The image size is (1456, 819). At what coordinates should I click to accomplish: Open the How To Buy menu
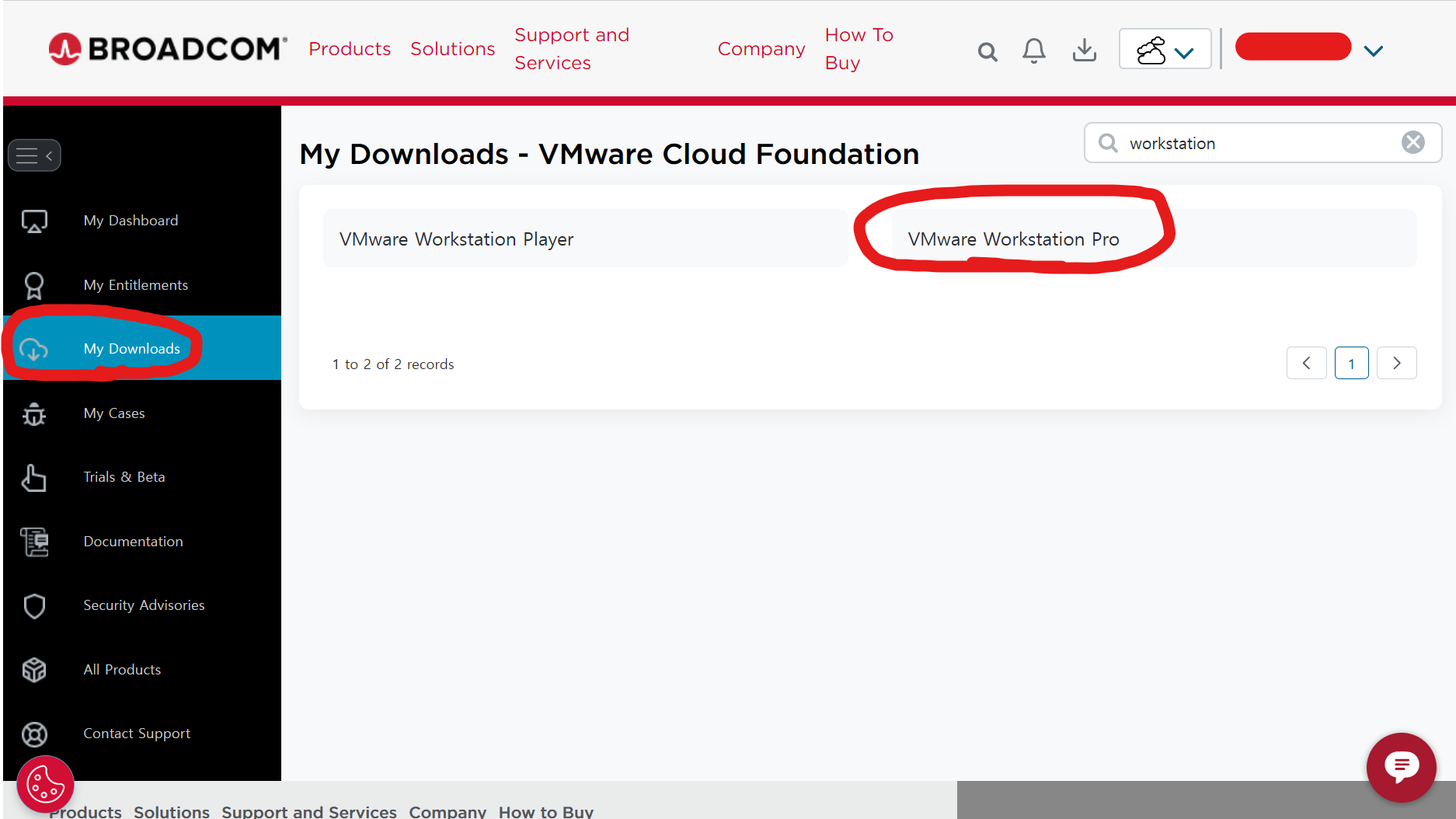coord(859,49)
